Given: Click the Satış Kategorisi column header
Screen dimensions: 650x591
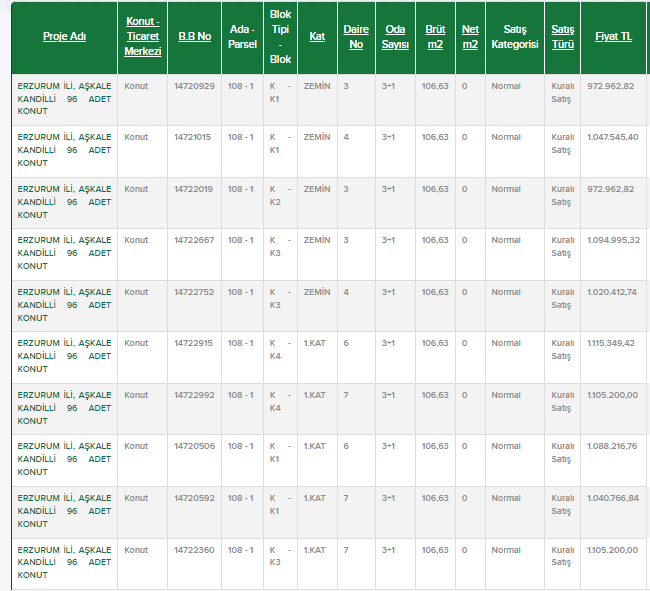Looking at the screenshot, I should pos(514,37).
